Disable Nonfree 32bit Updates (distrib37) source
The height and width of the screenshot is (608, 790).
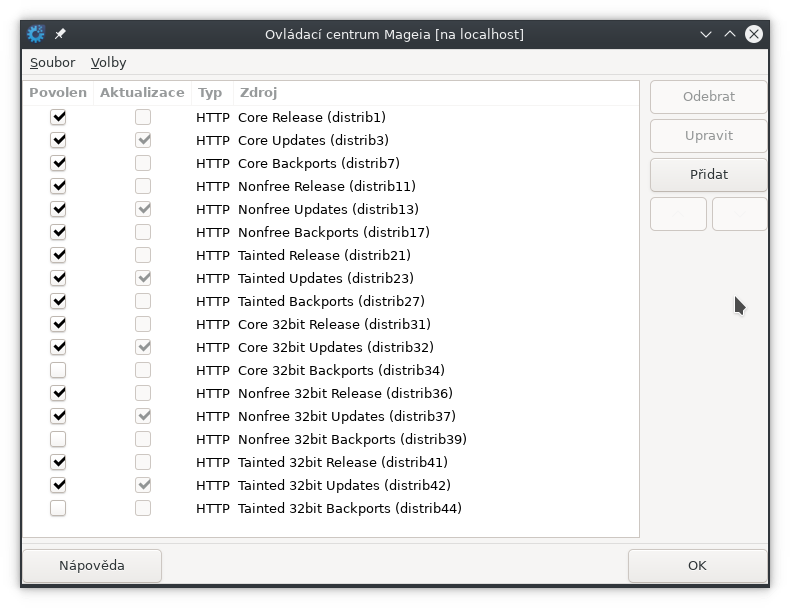pos(58,416)
